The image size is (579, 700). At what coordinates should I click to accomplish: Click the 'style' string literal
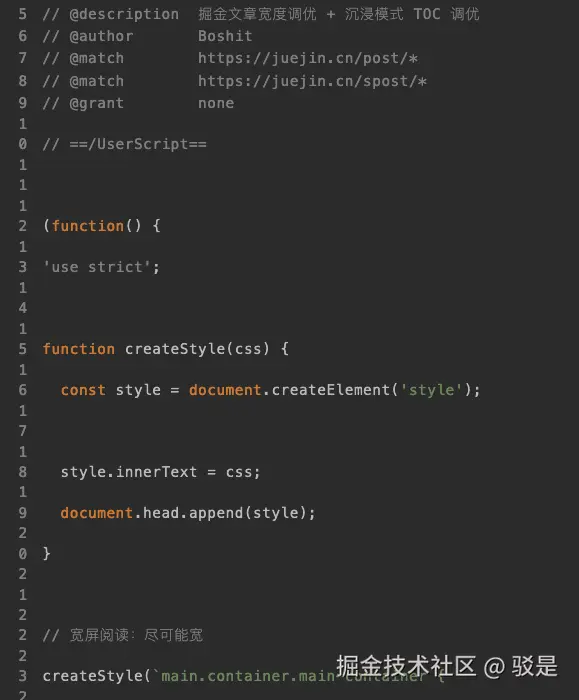[431, 390]
